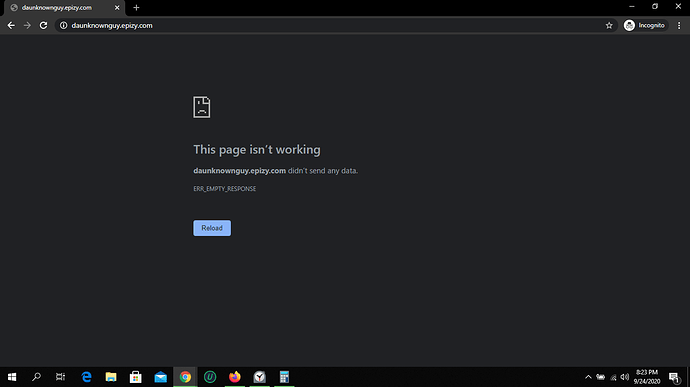Click the blue Reload button
Viewport: 690px width, 387px height.
(x=212, y=228)
